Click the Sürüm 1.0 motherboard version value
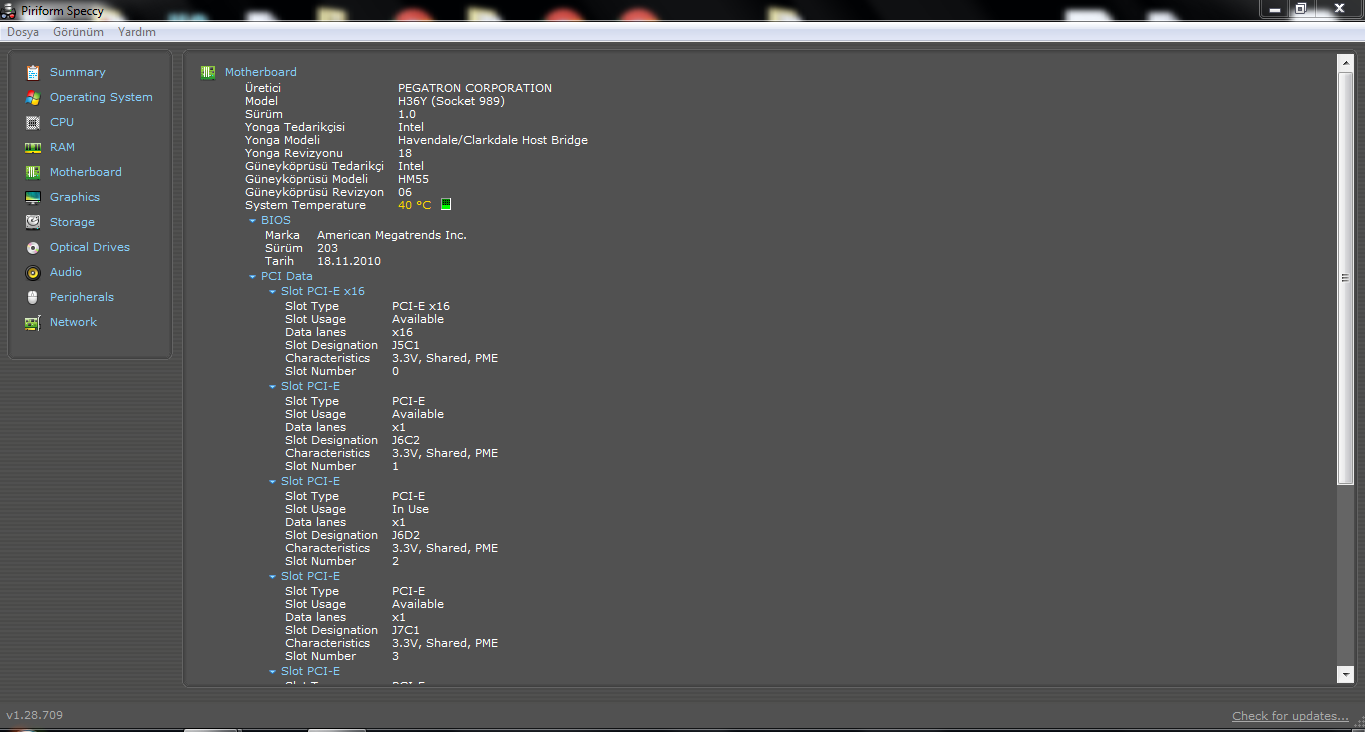This screenshot has width=1365, height=732. point(407,114)
